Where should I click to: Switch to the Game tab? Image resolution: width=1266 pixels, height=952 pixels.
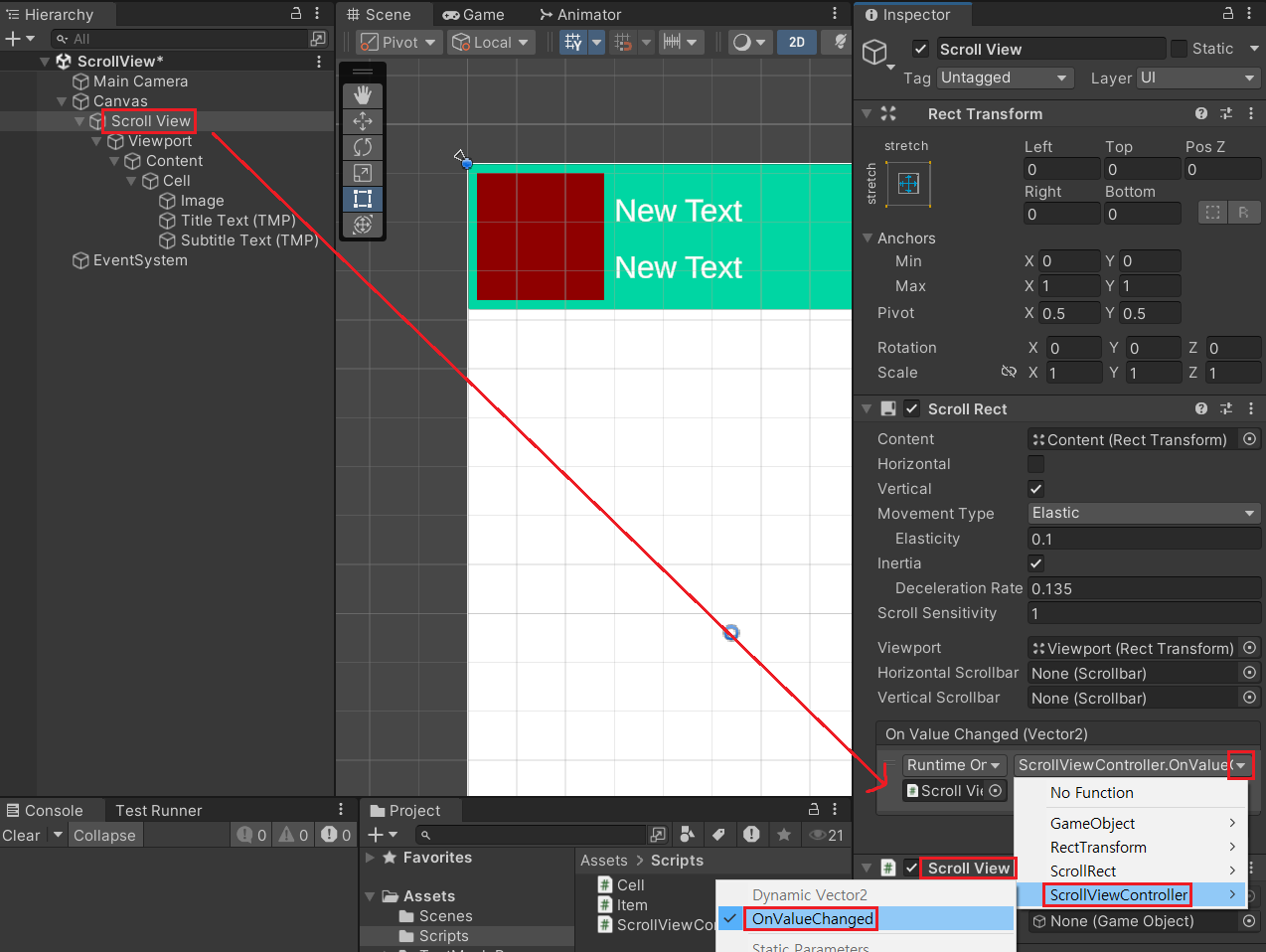pos(473,14)
